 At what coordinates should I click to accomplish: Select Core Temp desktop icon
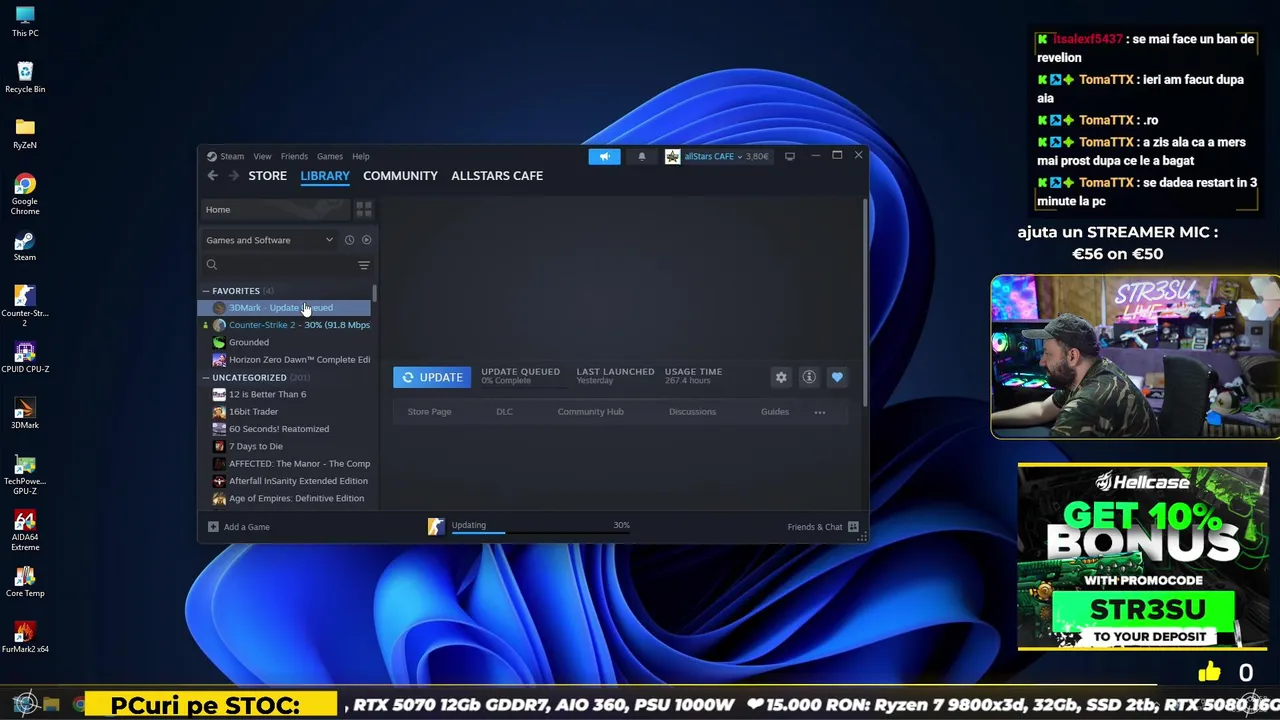tap(25, 582)
